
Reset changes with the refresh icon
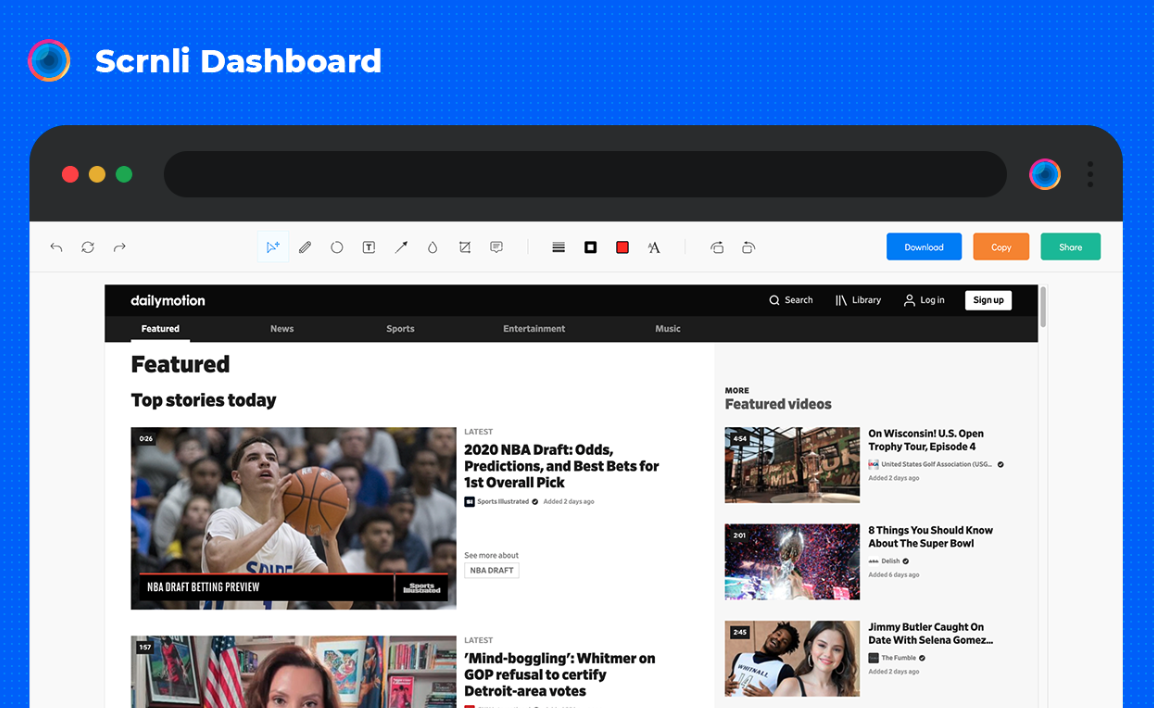88,247
